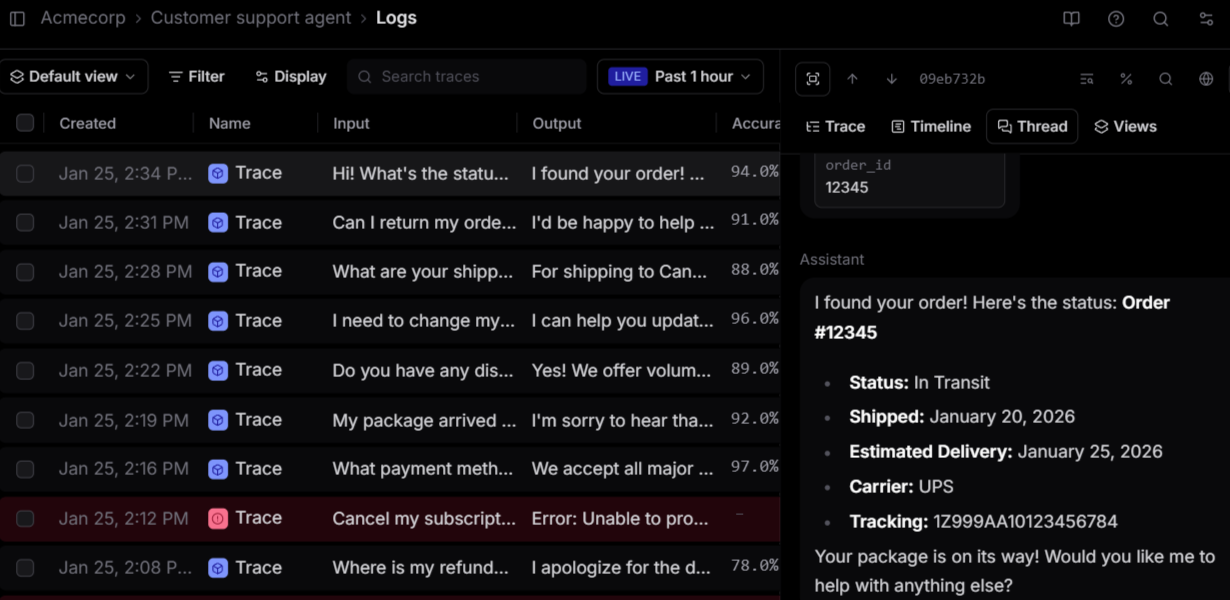Click the globe icon in the trace panel
1230x600 pixels.
(1205, 78)
